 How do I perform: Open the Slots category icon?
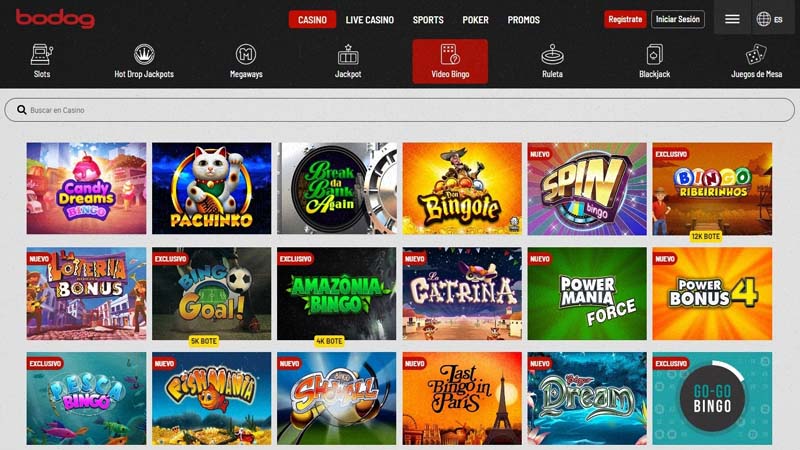click(42, 54)
